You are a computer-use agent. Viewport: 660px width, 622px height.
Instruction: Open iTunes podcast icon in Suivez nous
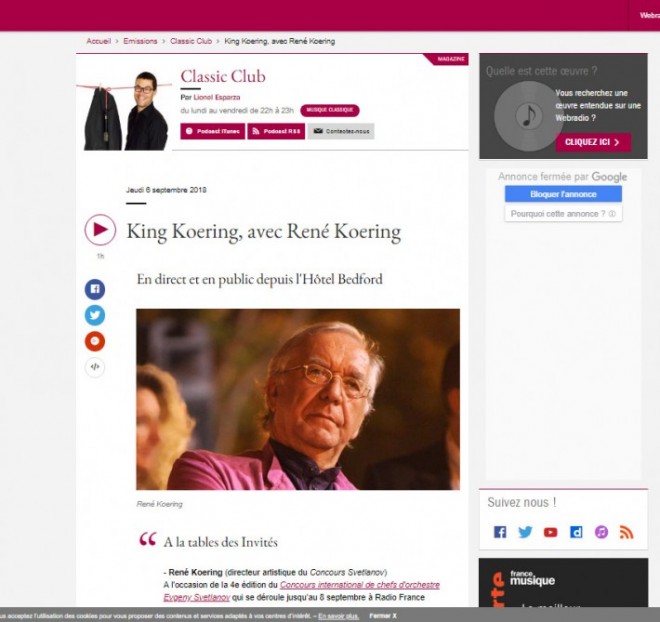coord(601,532)
